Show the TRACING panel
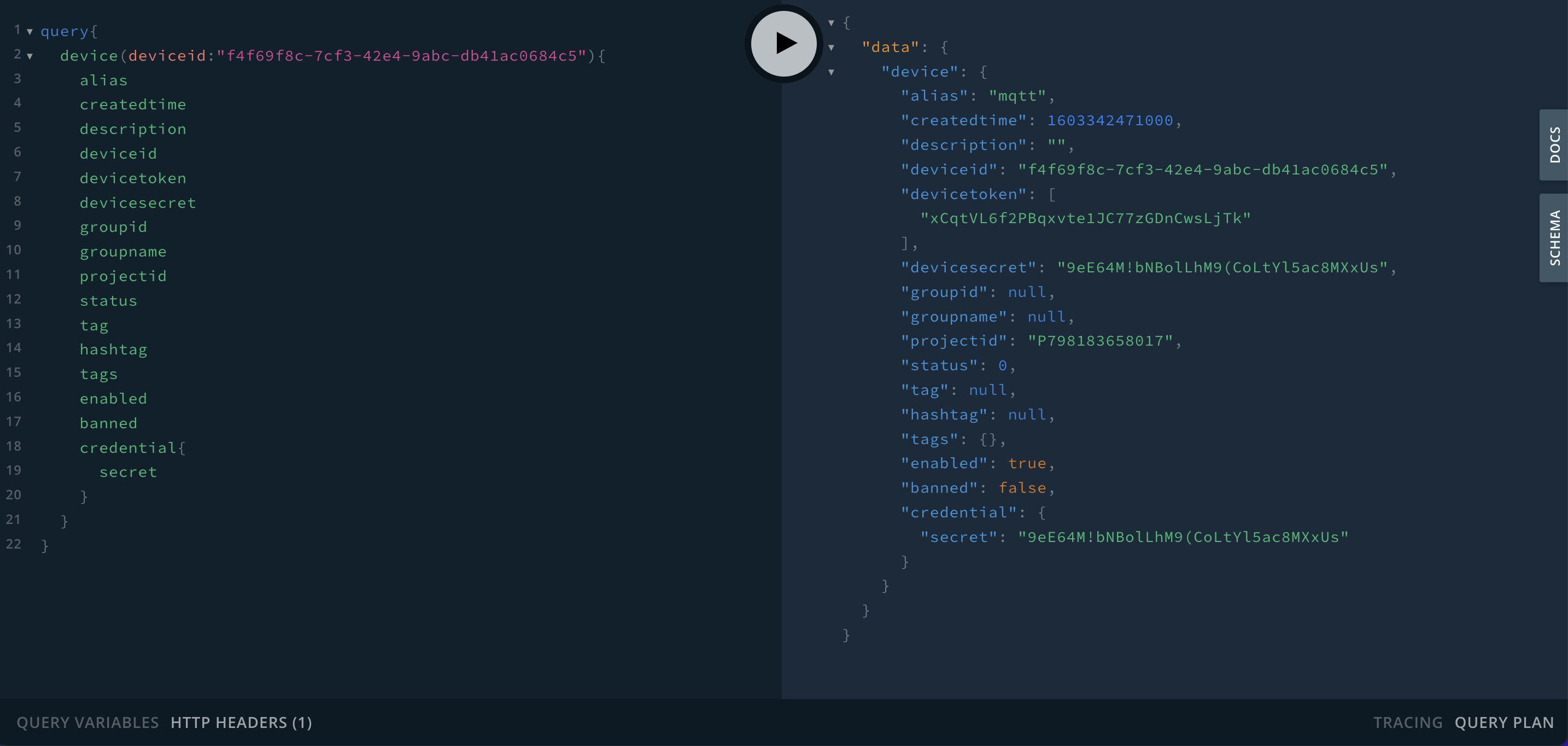 point(1407,722)
